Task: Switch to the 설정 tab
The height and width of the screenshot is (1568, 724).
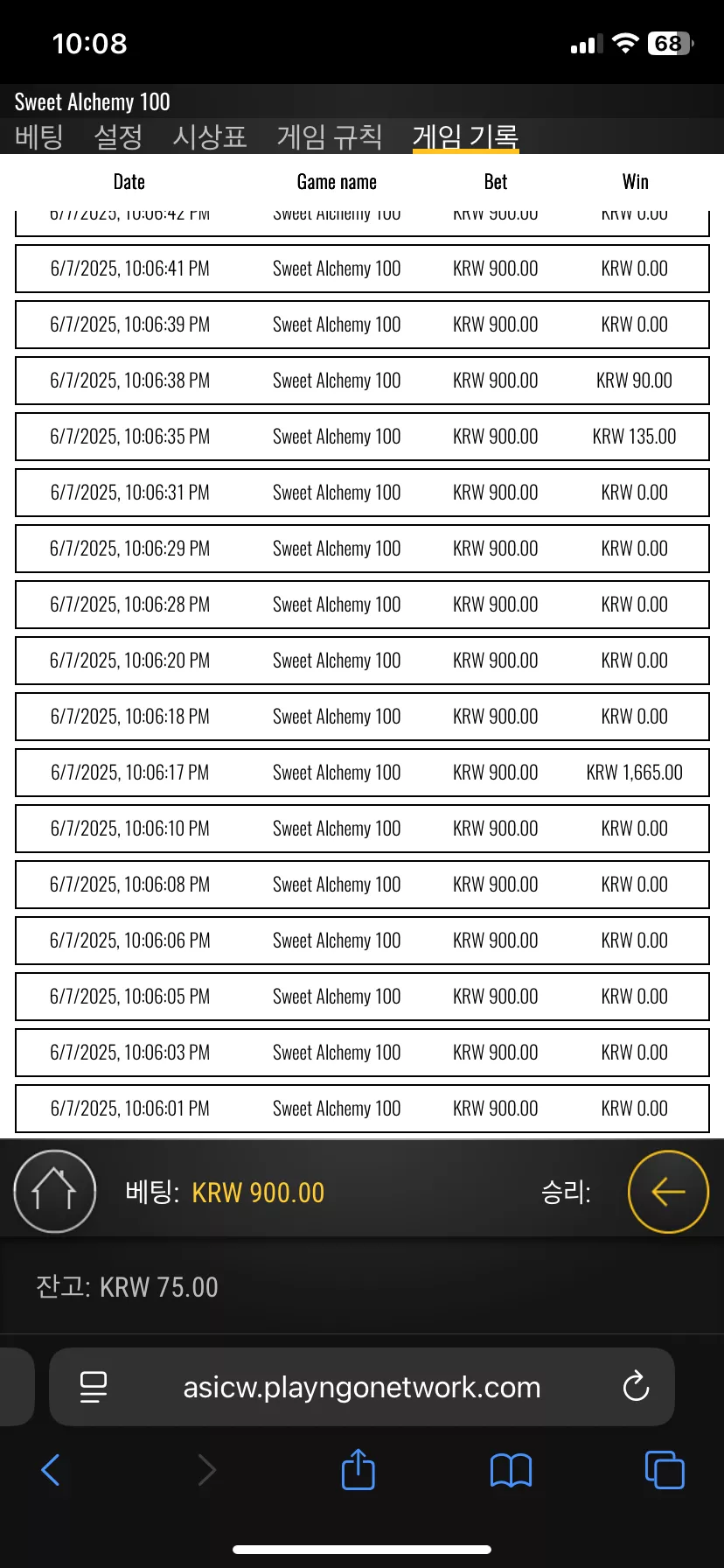Action: [118, 136]
